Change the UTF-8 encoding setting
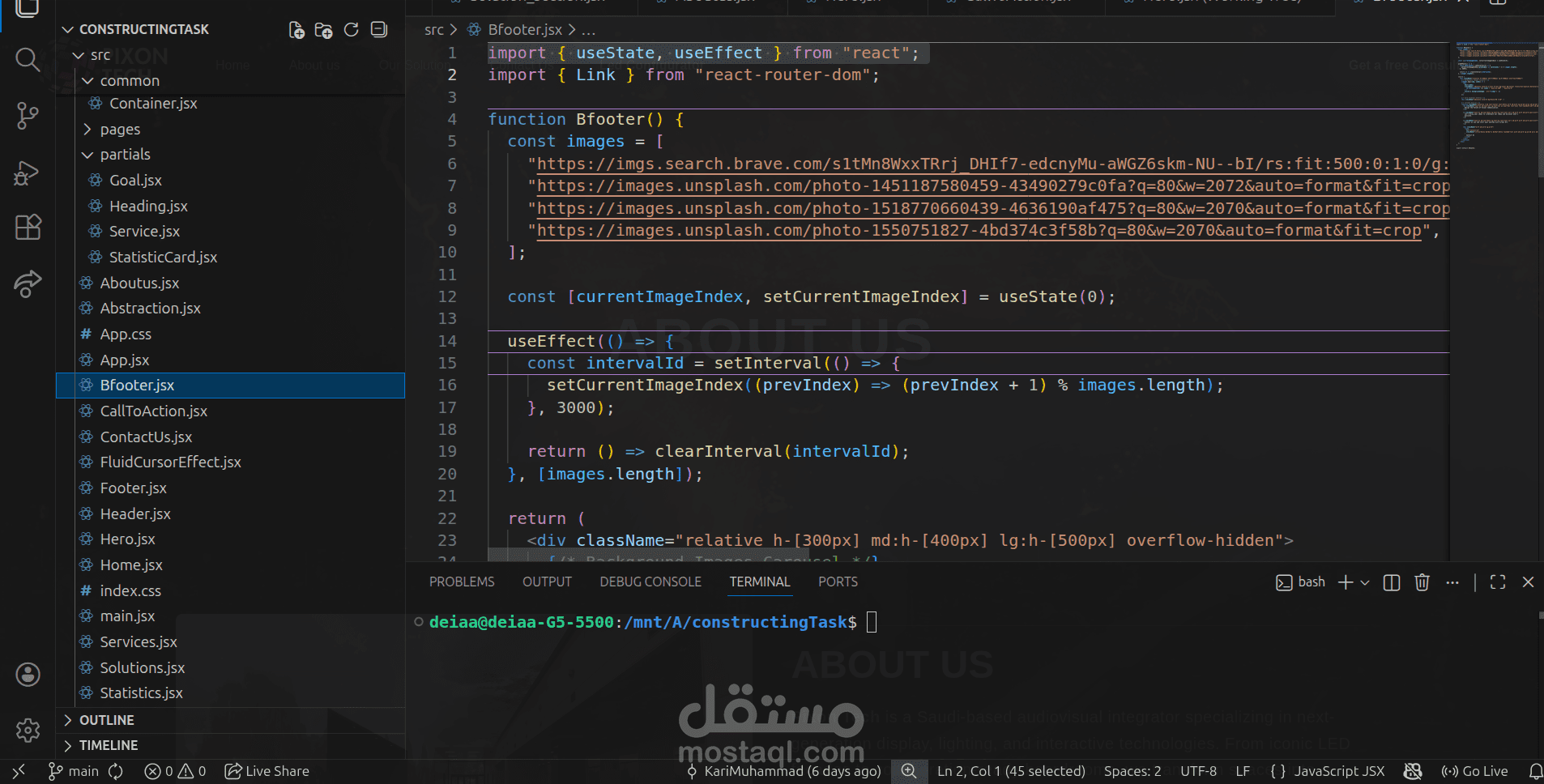Viewport: 1544px width, 784px height. click(x=1198, y=771)
